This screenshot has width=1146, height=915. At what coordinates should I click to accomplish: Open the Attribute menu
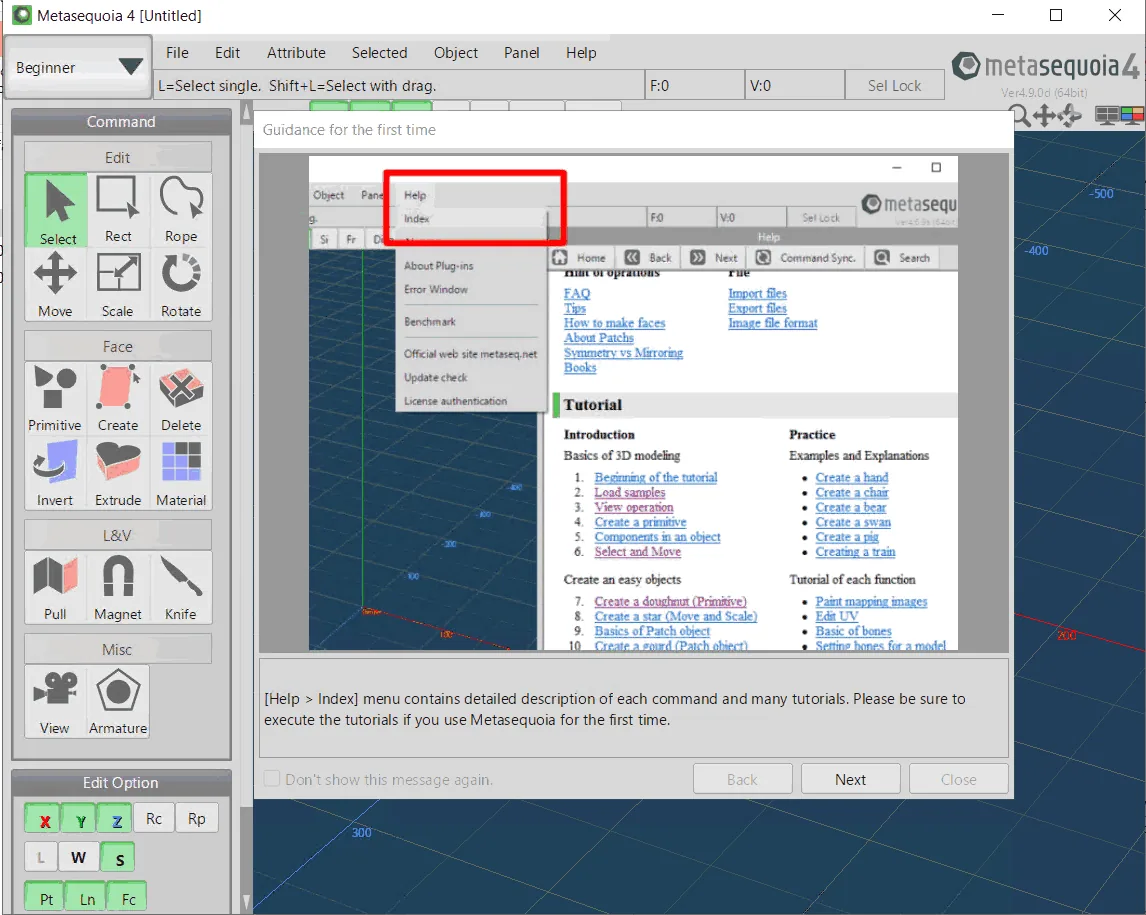pyautogui.click(x=296, y=53)
